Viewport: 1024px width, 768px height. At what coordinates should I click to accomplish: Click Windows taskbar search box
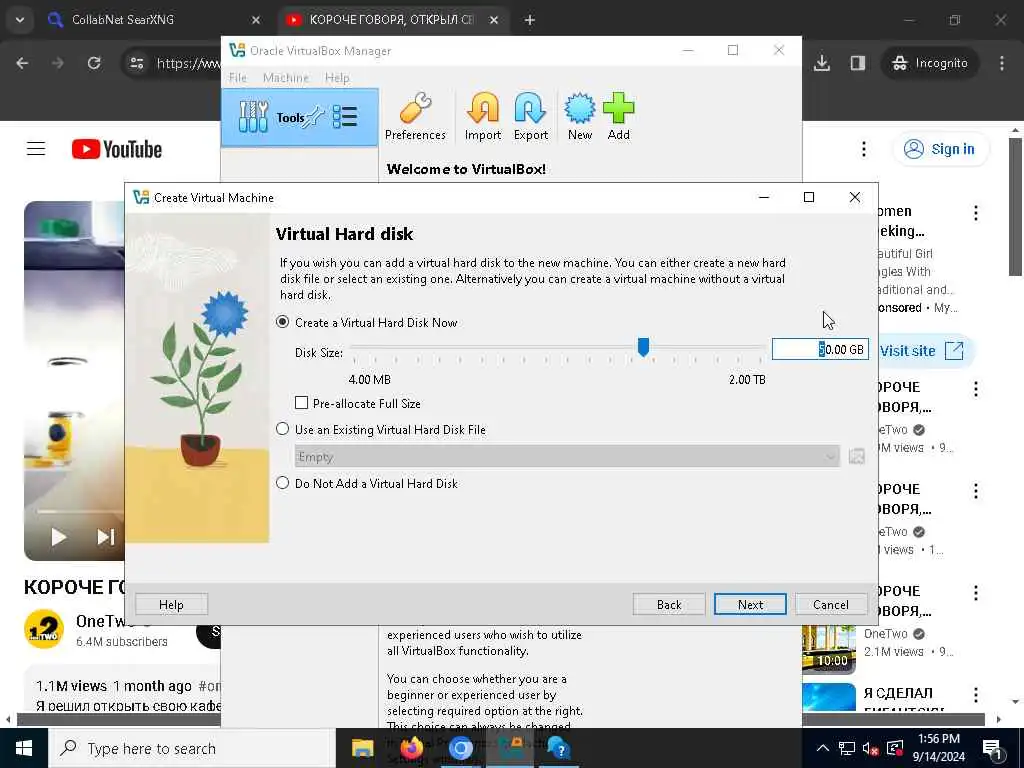(x=192, y=748)
